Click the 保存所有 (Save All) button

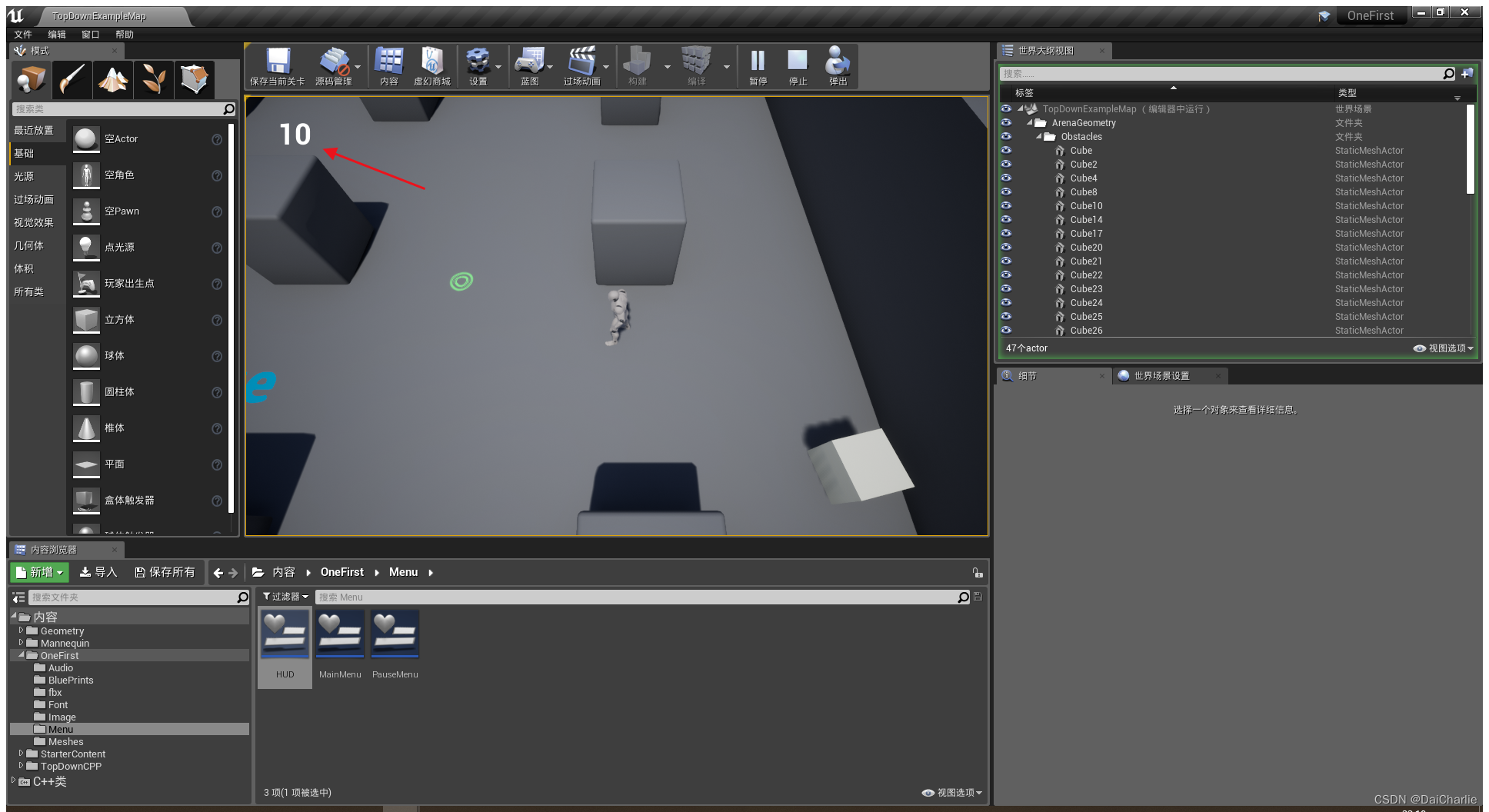[x=165, y=572]
